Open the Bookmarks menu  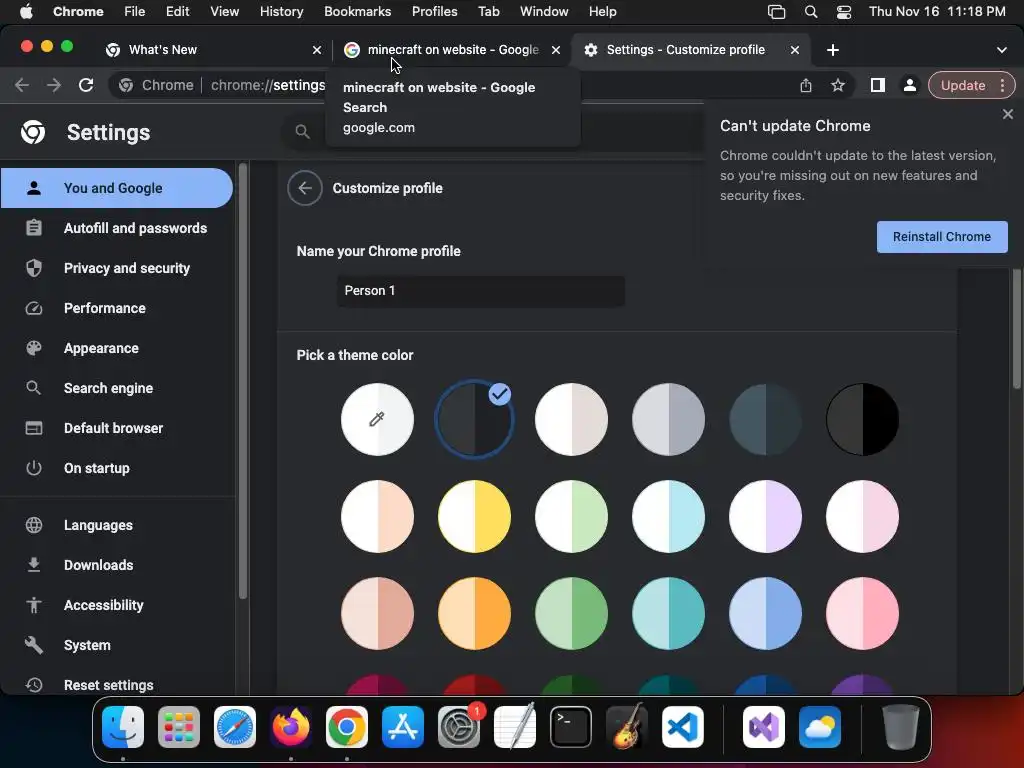click(357, 12)
